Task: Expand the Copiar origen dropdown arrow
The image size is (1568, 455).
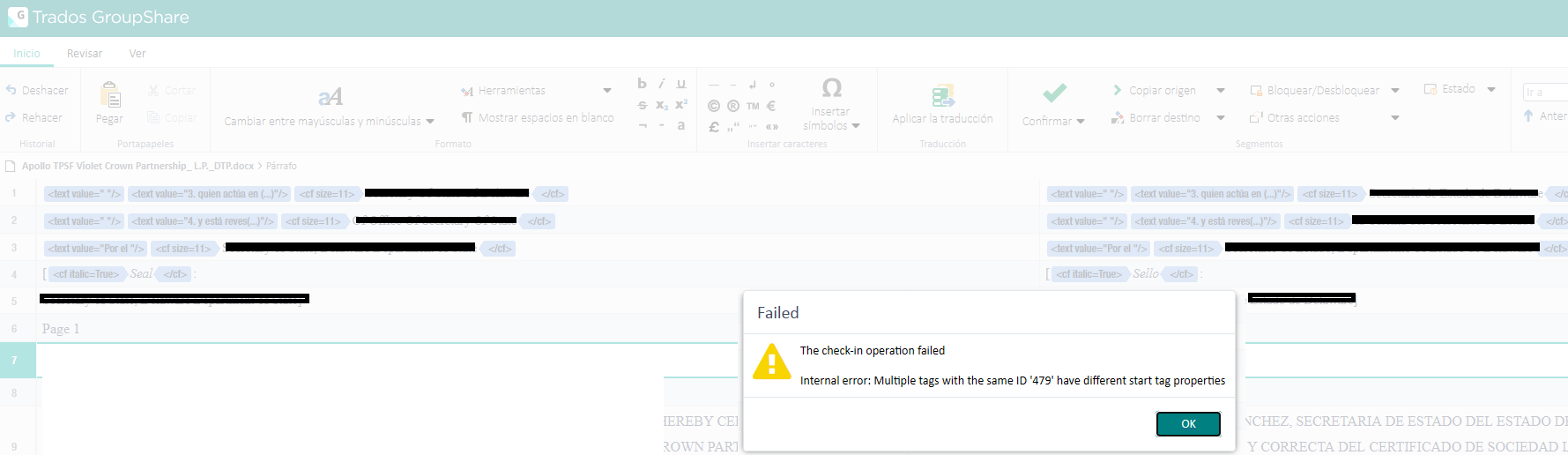Action: click(1221, 91)
